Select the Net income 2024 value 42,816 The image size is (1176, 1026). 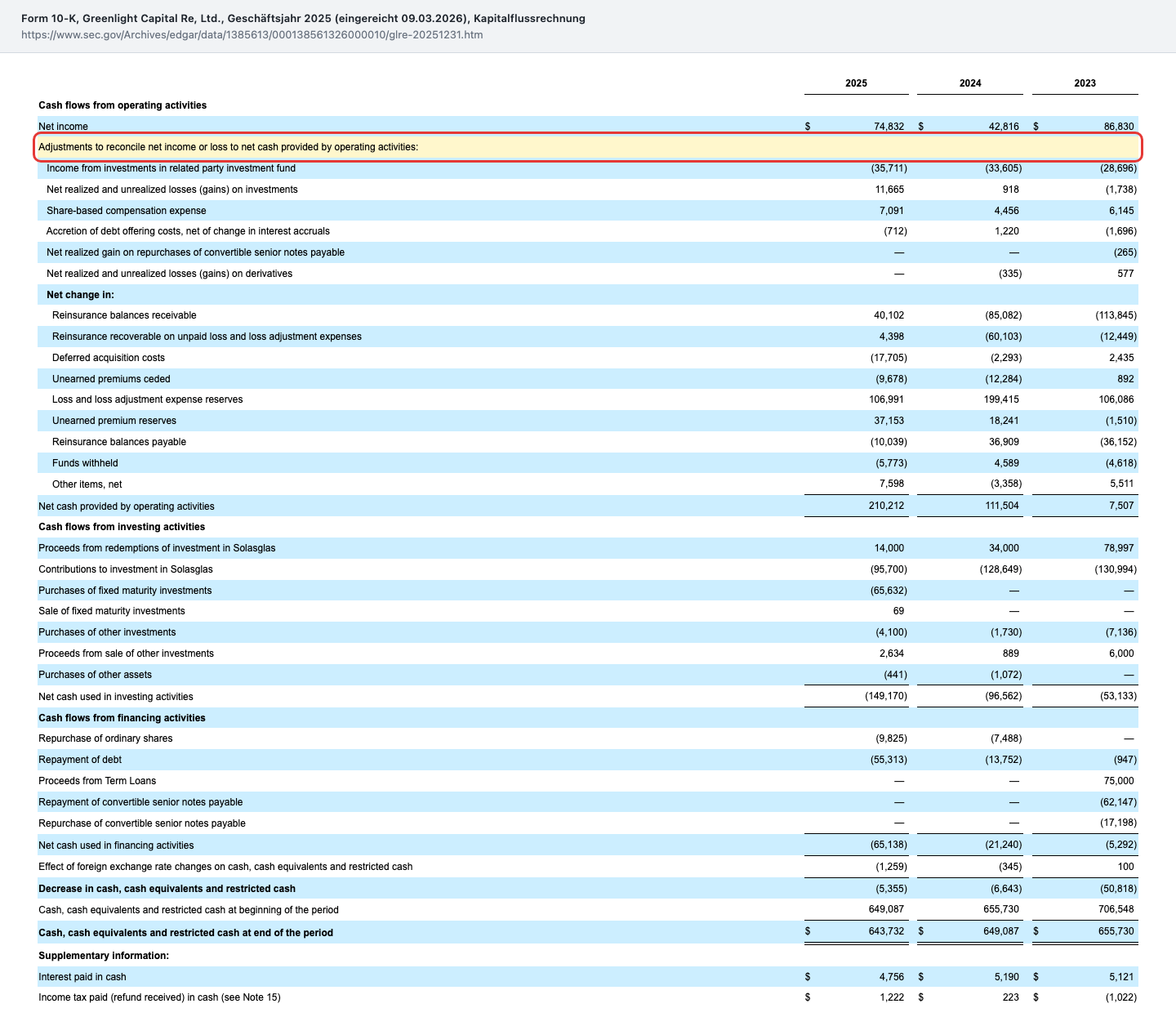click(x=1004, y=127)
